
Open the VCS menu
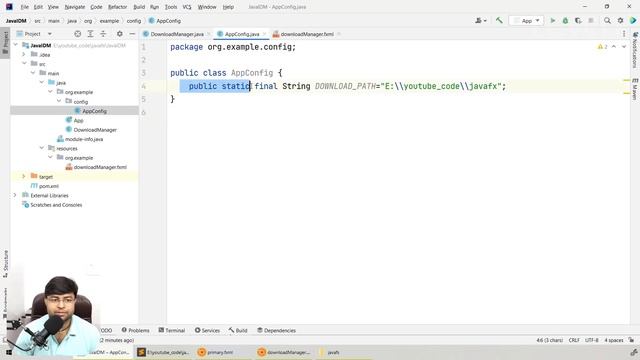pos(187,7)
